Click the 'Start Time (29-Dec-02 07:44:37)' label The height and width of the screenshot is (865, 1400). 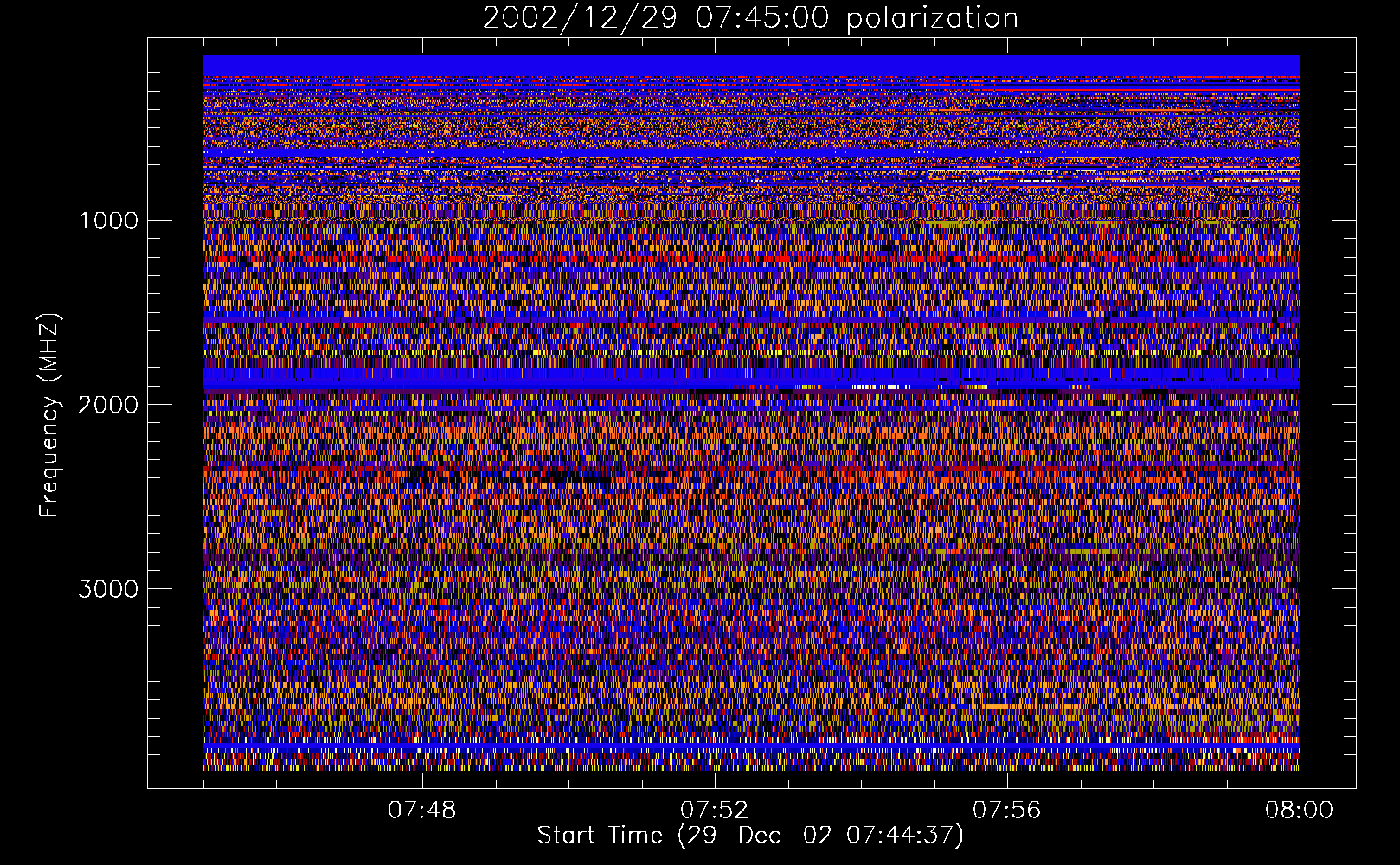click(750, 836)
